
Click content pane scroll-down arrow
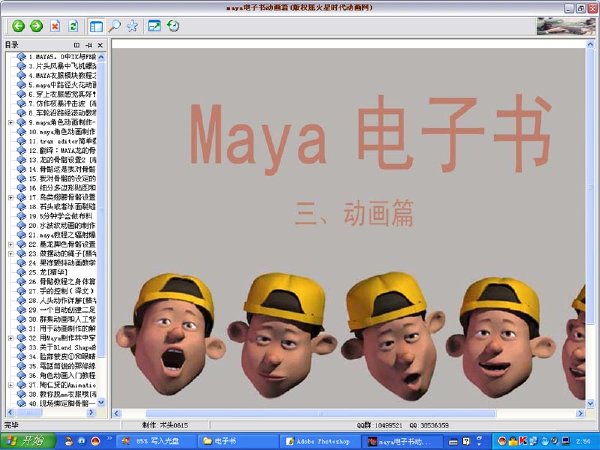tap(590, 403)
